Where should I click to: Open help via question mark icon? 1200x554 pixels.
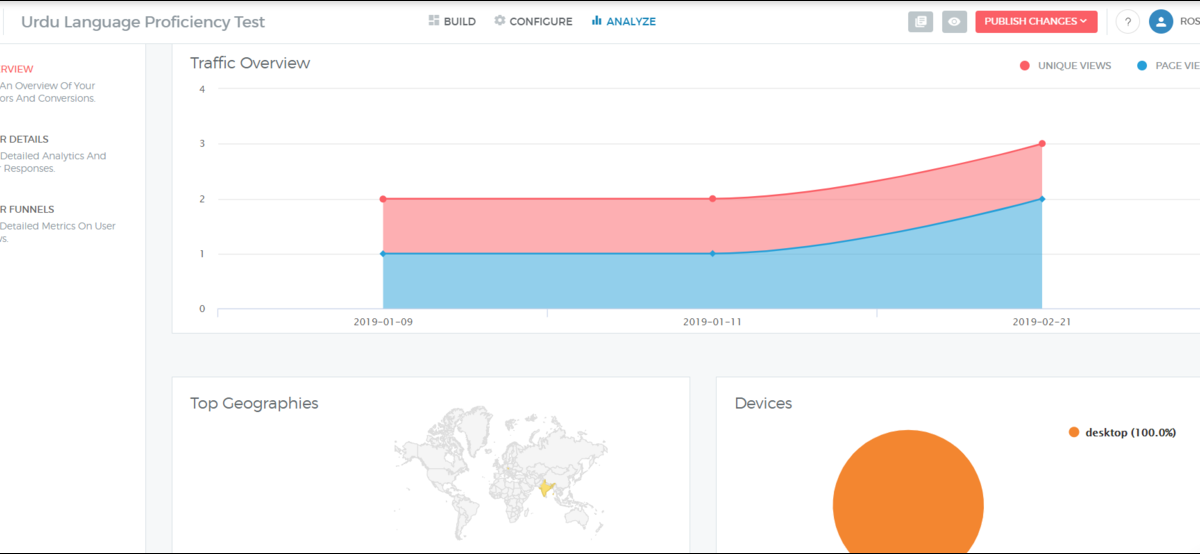(x=1127, y=22)
